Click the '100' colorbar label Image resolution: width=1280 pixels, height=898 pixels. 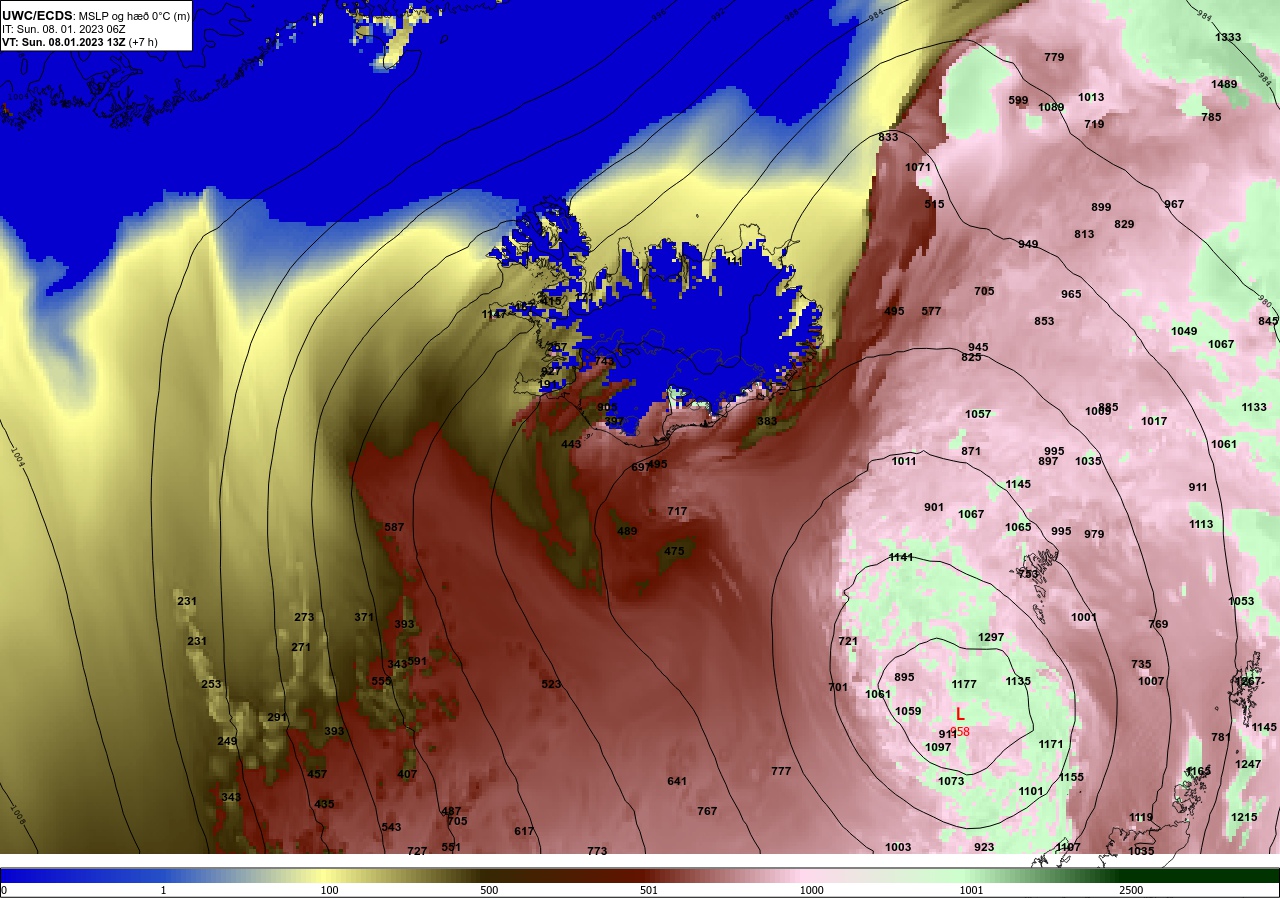[x=329, y=890]
